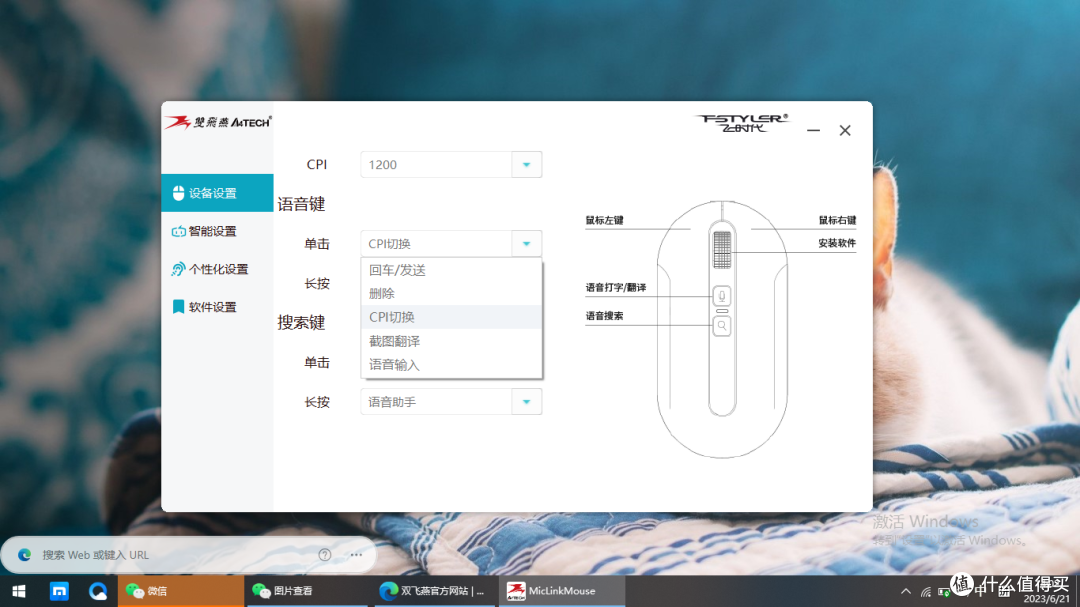Click the A4TECH 双飞燕 logo
The width and height of the screenshot is (1080, 607).
(x=218, y=122)
